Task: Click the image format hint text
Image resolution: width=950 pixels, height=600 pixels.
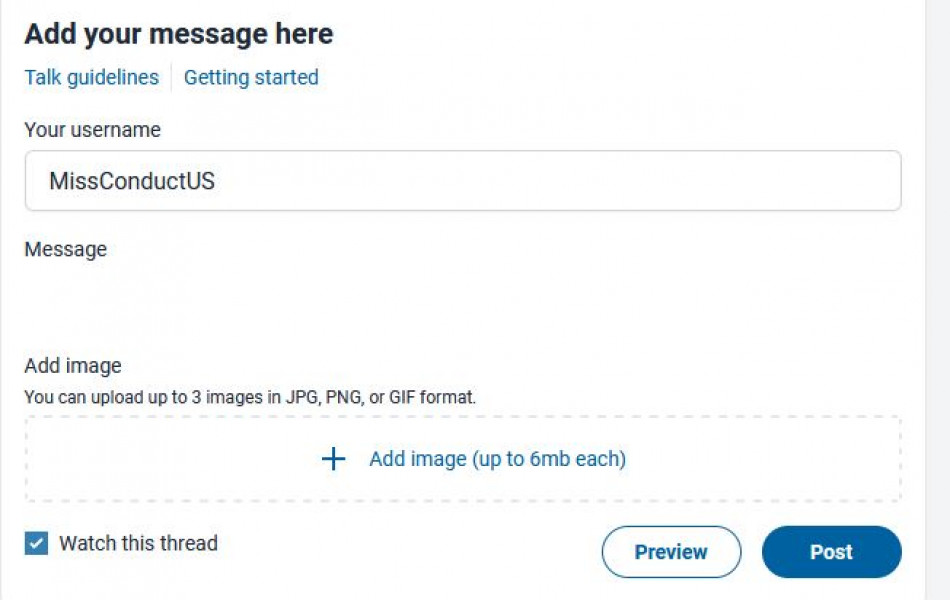Action: 250,397
